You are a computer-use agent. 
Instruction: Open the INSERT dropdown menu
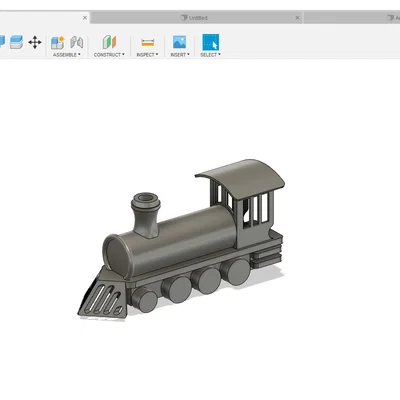click(180, 55)
